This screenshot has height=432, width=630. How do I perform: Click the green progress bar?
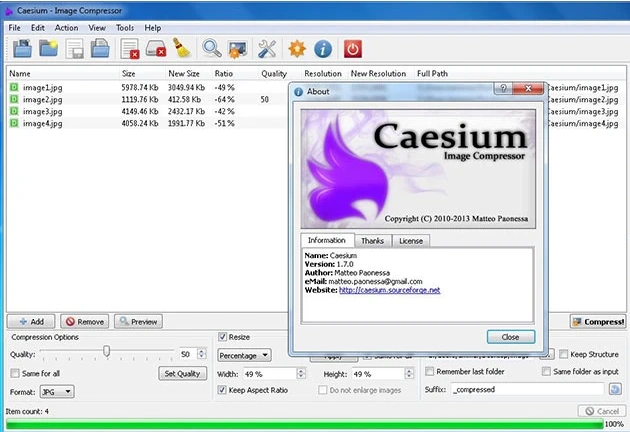pos(304,424)
